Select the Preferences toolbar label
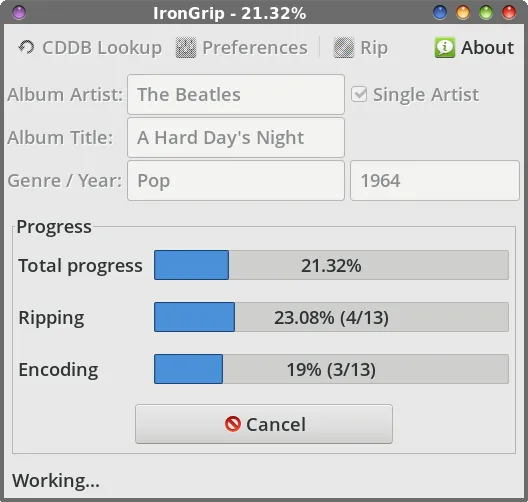Image resolution: width=528 pixels, height=502 pixels. pos(255,47)
